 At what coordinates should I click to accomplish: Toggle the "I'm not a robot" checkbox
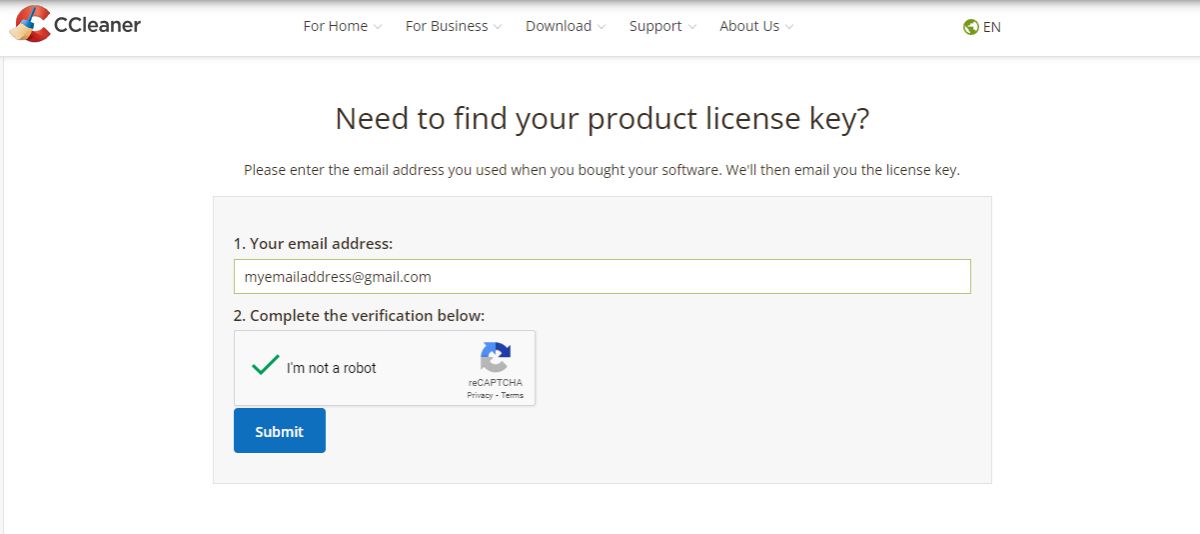coord(265,365)
